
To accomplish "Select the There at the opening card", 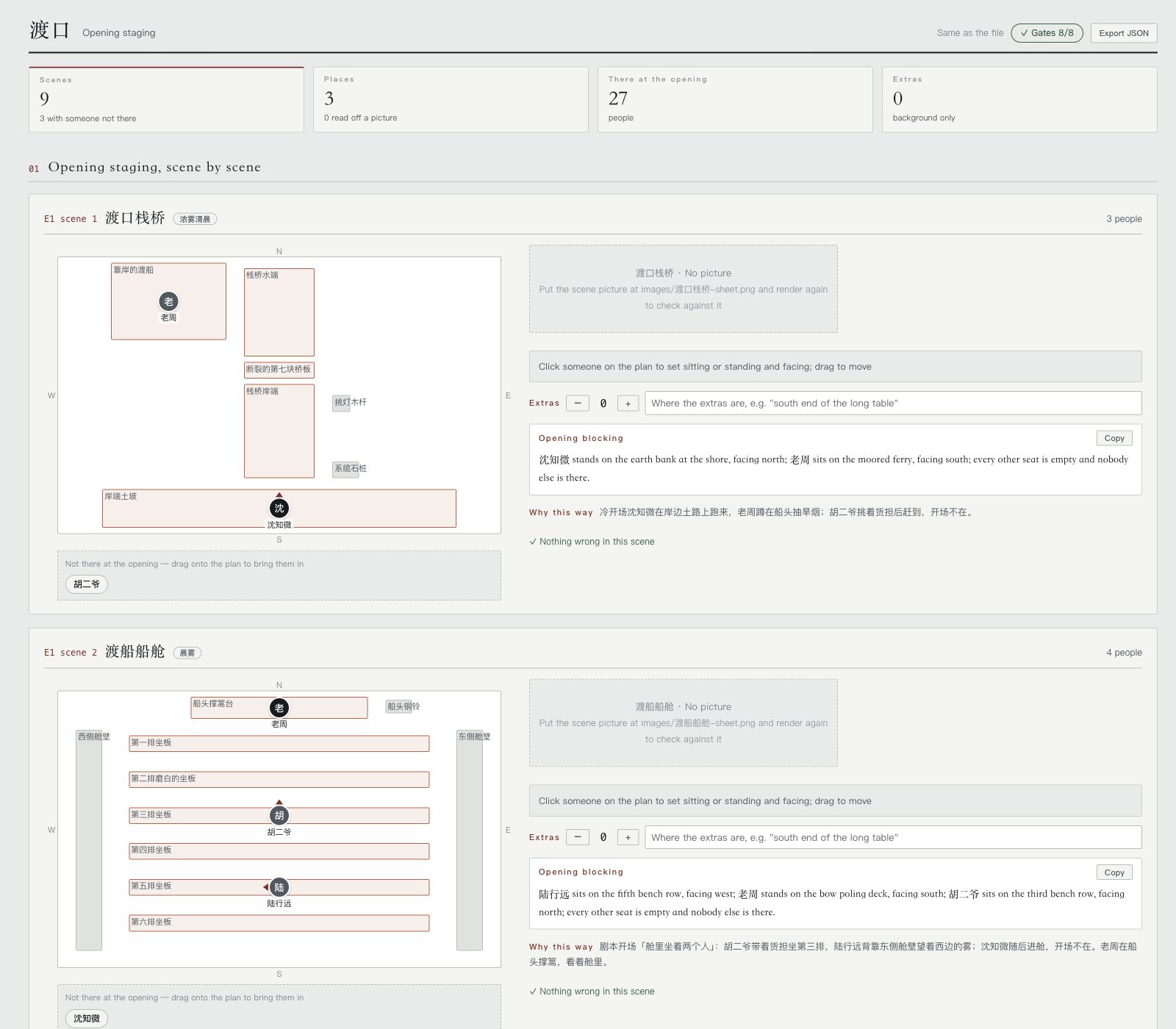I will pos(735,99).
